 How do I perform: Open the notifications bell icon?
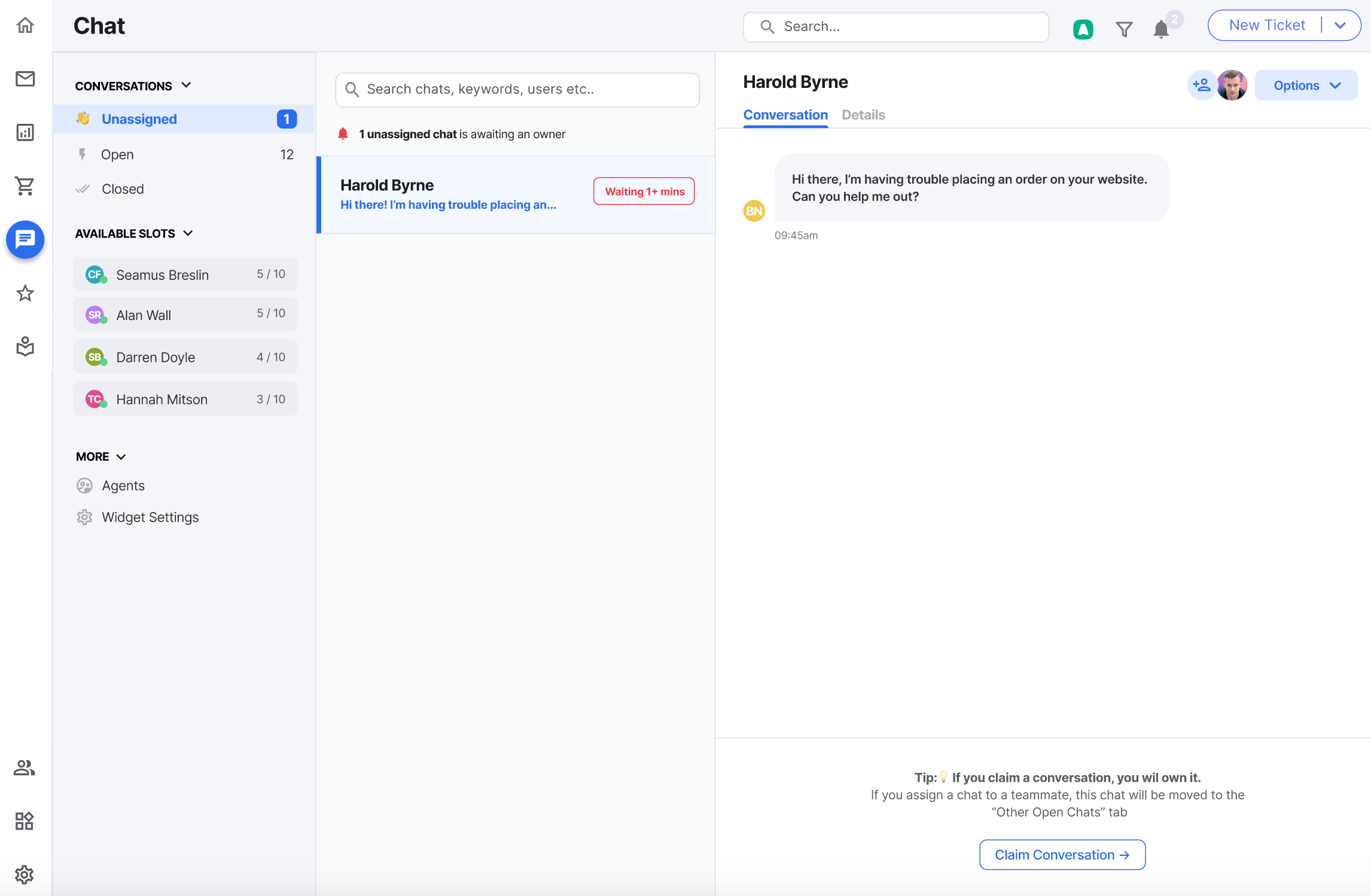pyautogui.click(x=1161, y=29)
